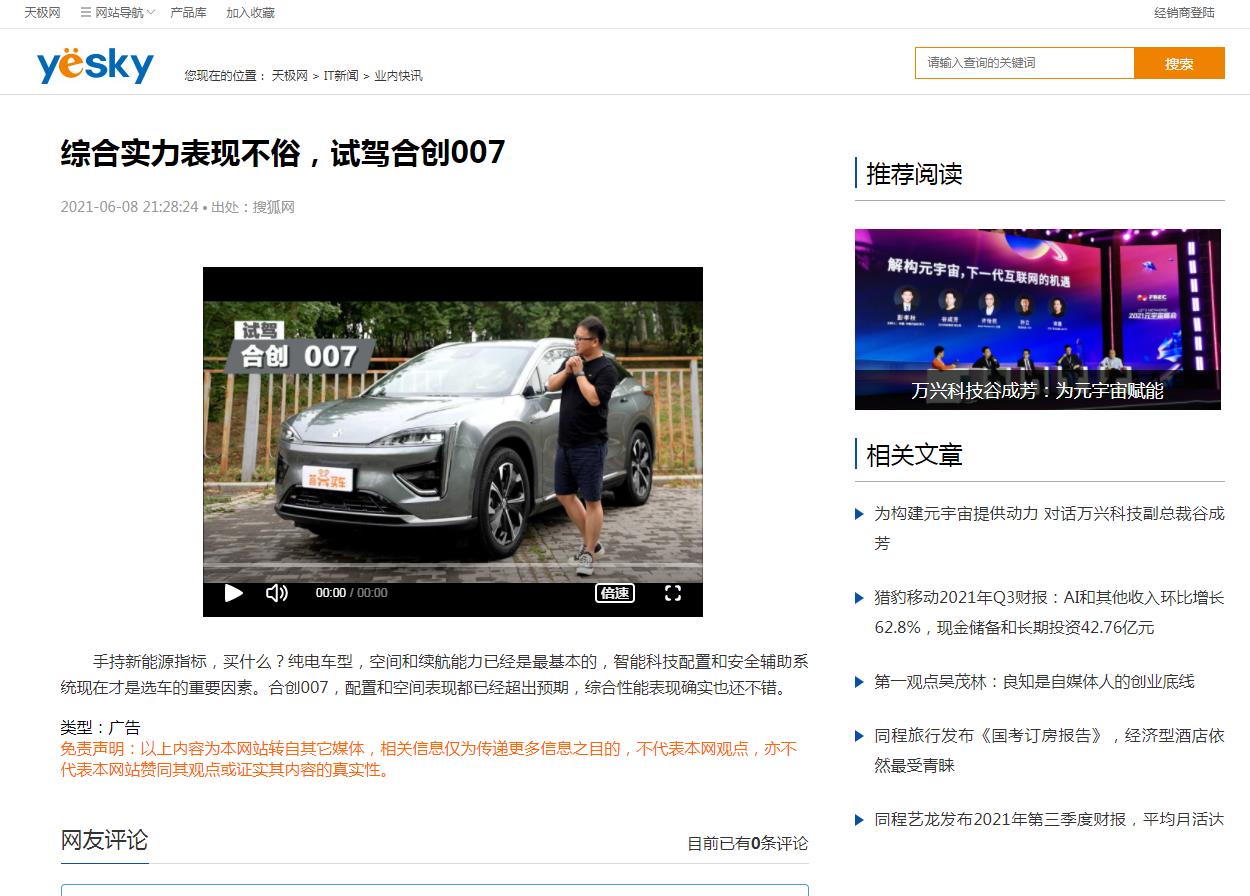Open the 同程艺龙发布2021年第三季度财报 article
The width and height of the screenshot is (1250, 896).
click(1049, 819)
